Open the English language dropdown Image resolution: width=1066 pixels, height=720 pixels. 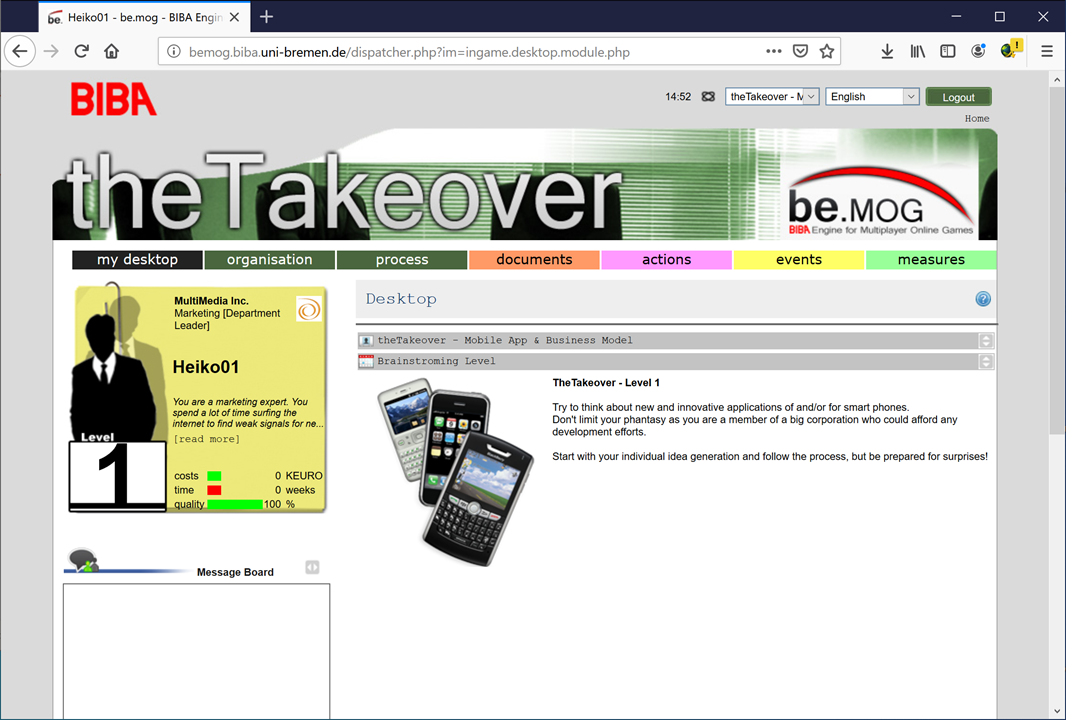[872, 97]
